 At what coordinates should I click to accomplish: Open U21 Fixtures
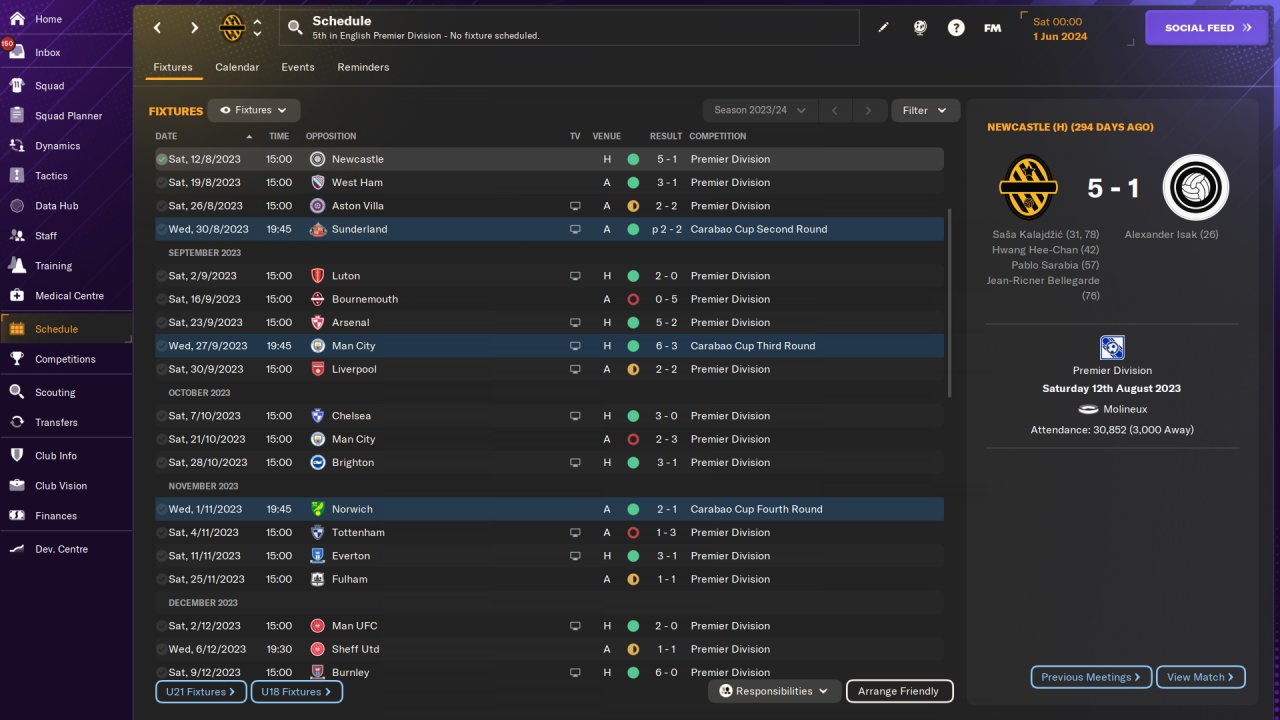[201, 691]
